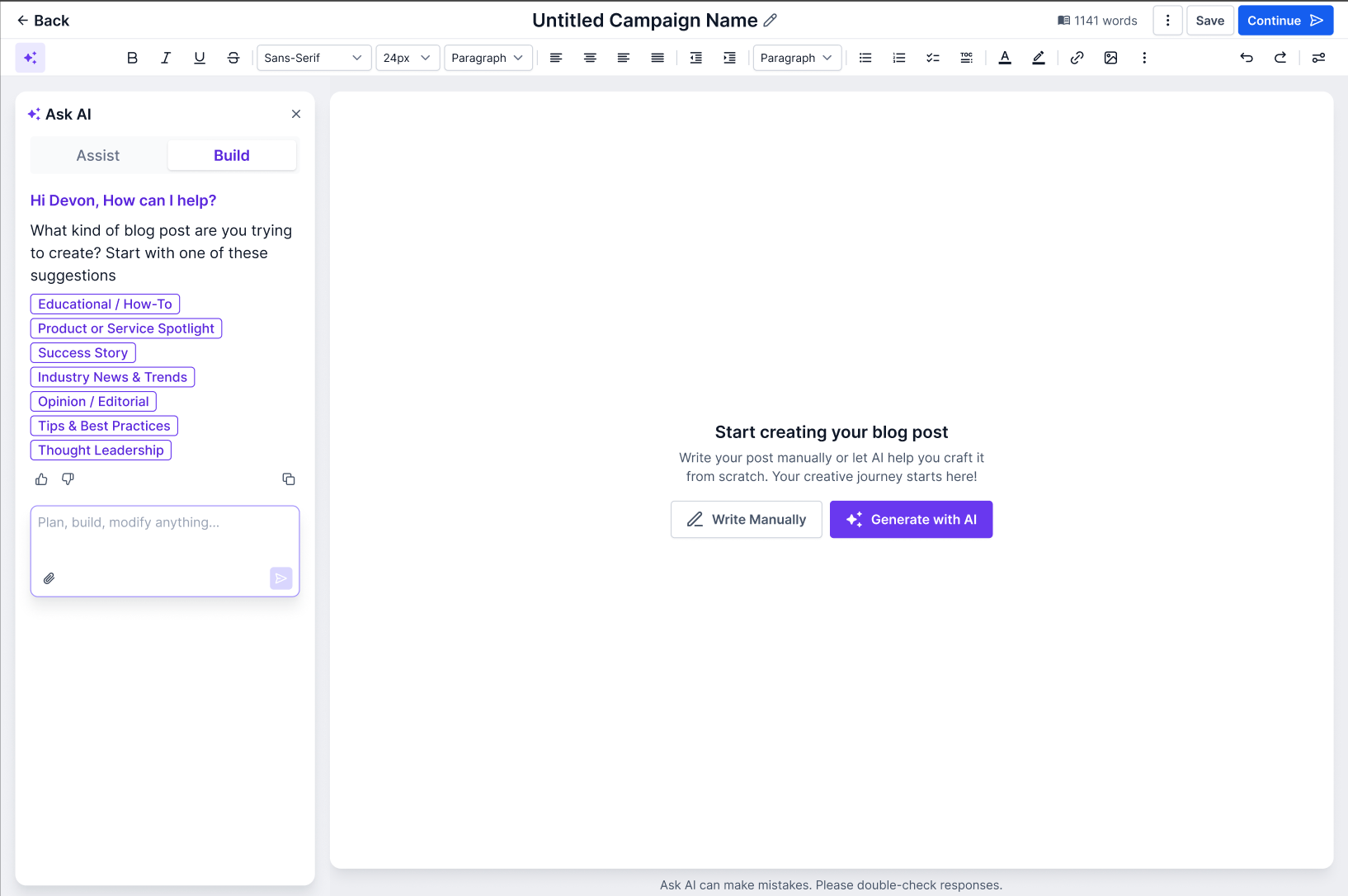Apply underline formatting

coord(200,58)
